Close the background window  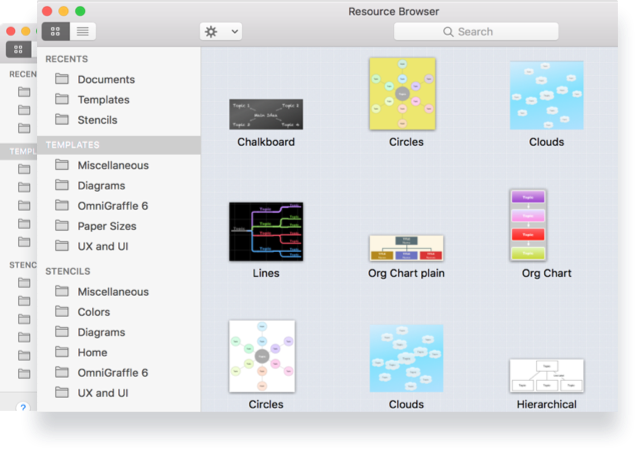(11, 31)
